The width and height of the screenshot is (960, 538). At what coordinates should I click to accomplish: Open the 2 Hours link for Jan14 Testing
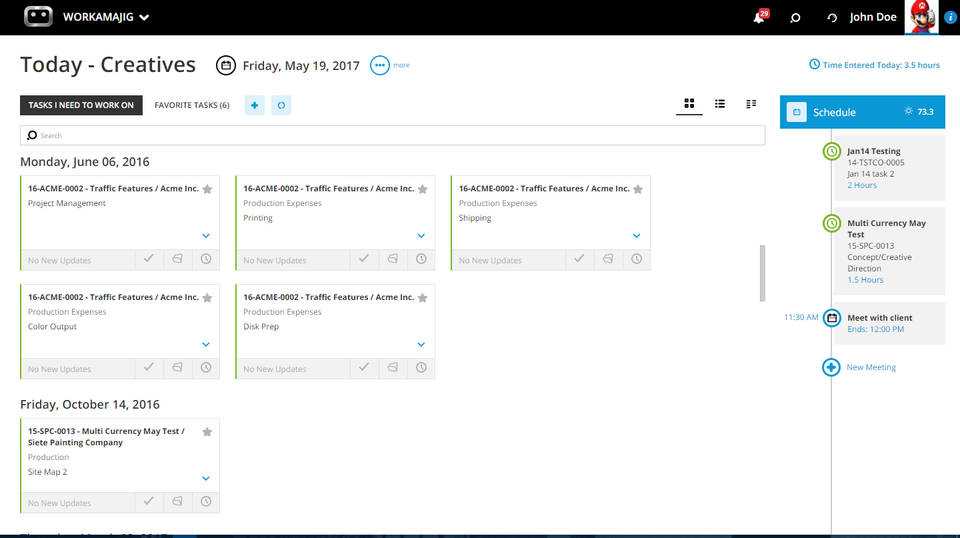(x=862, y=185)
